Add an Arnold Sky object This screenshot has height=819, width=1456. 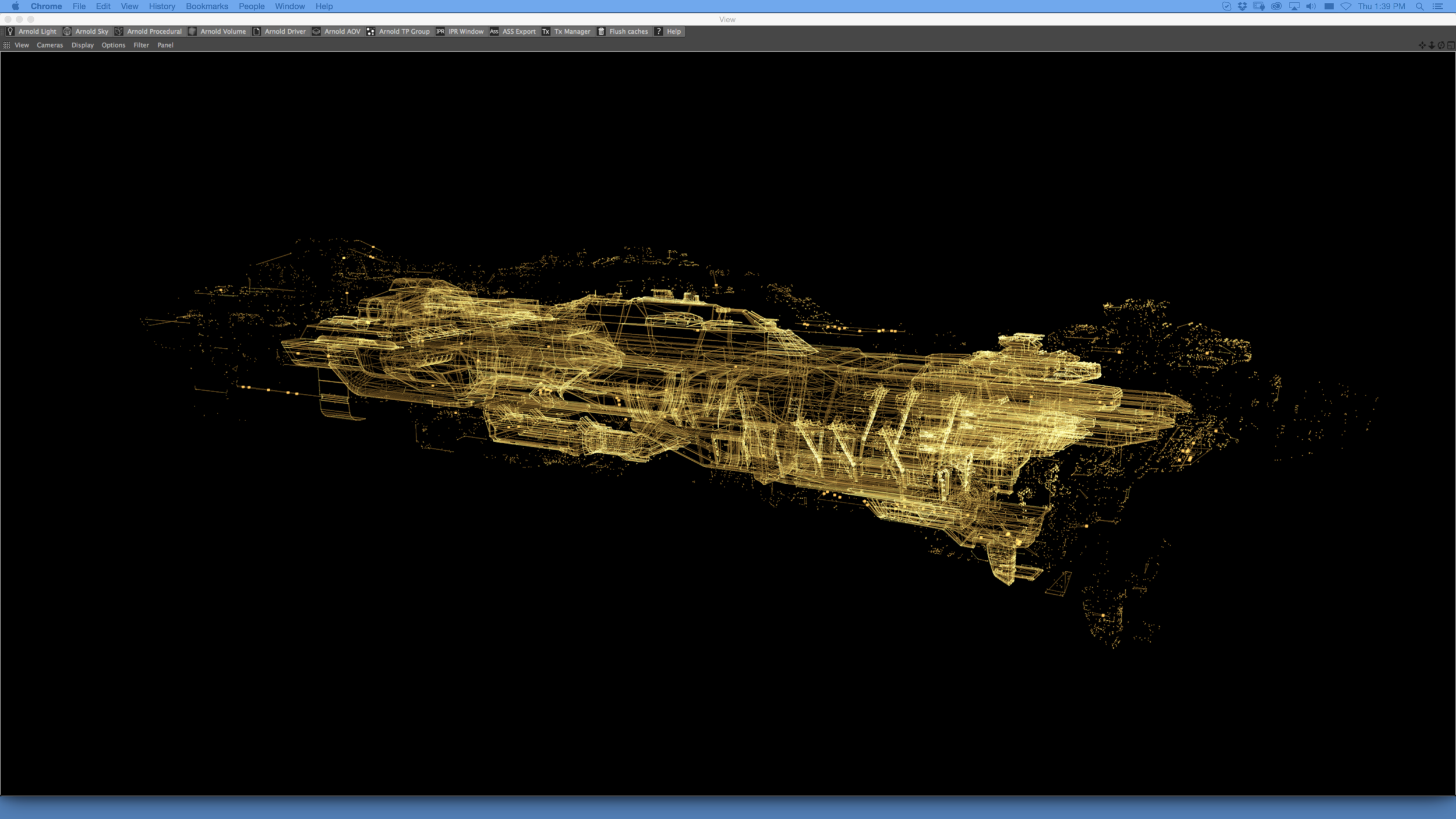(x=68, y=31)
